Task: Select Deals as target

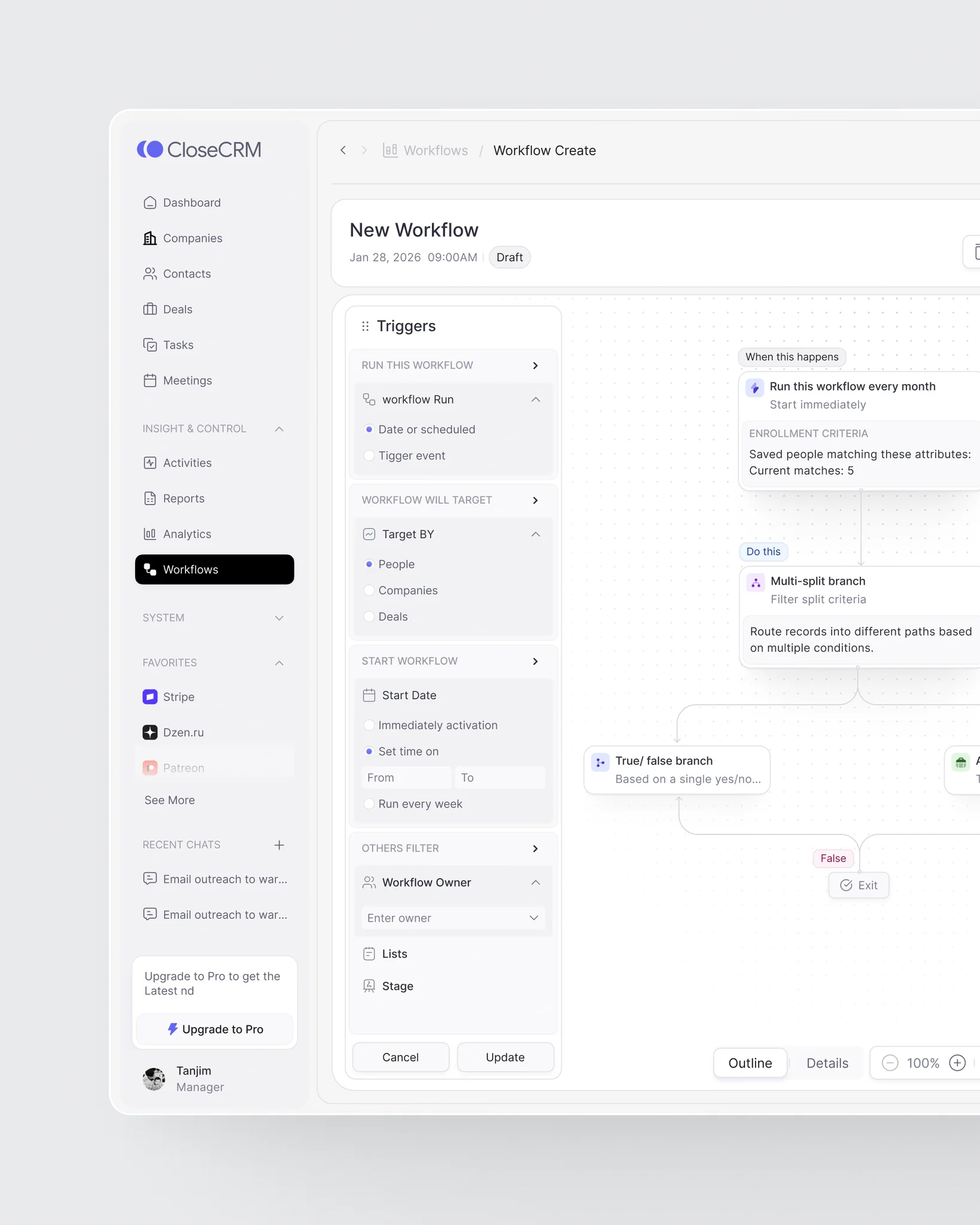Action: coord(369,617)
